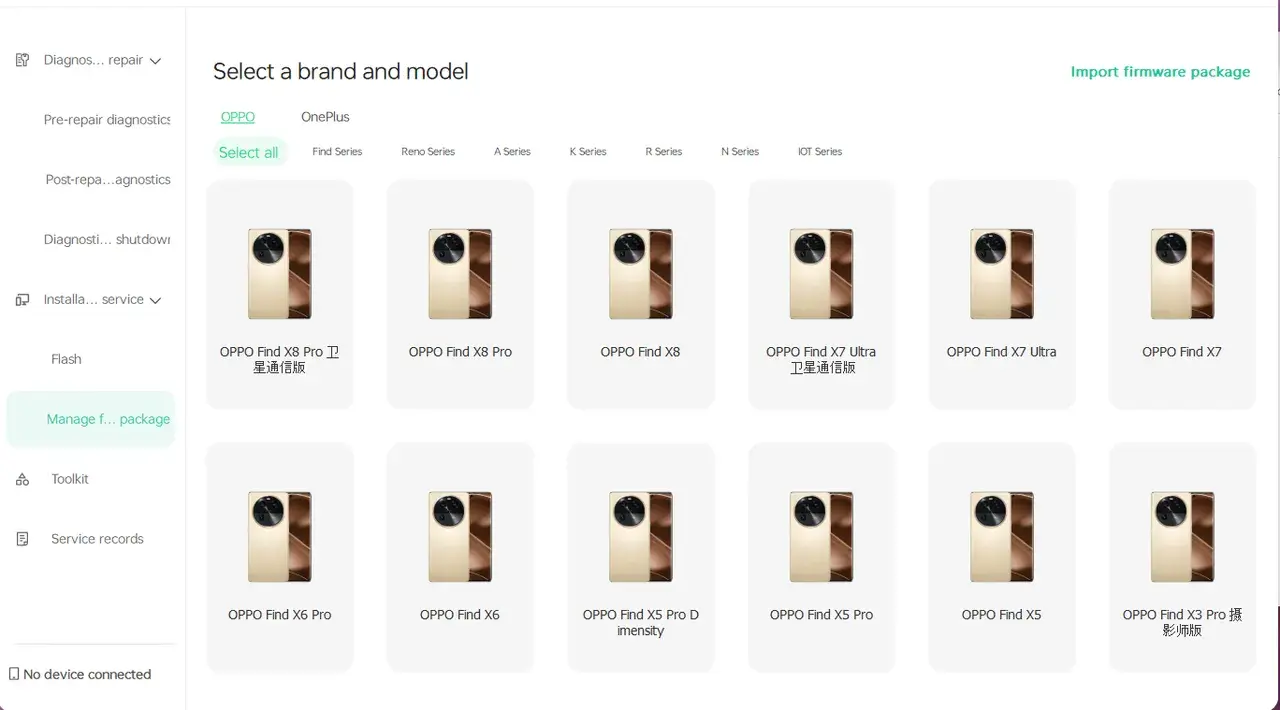Viewport: 1280px width, 710px height.
Task: Pick the OPPO Find X6 Pro thumbnail
Action: 280,537
